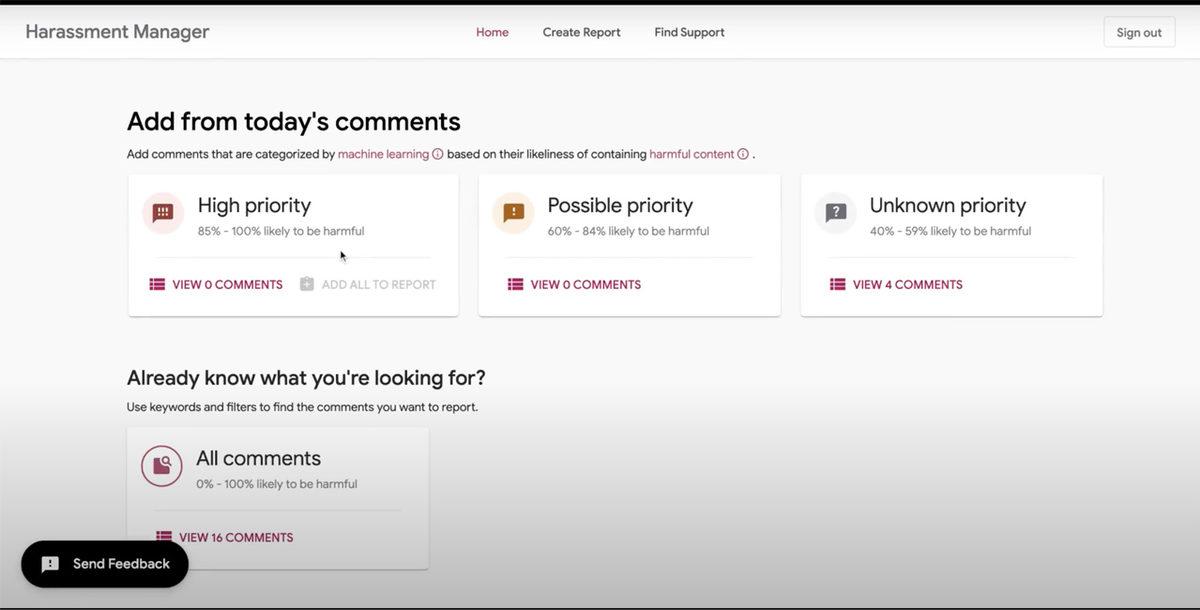Open the info tooltip beside machine learning
This screenshot has width=1200, height=610.
437,153
